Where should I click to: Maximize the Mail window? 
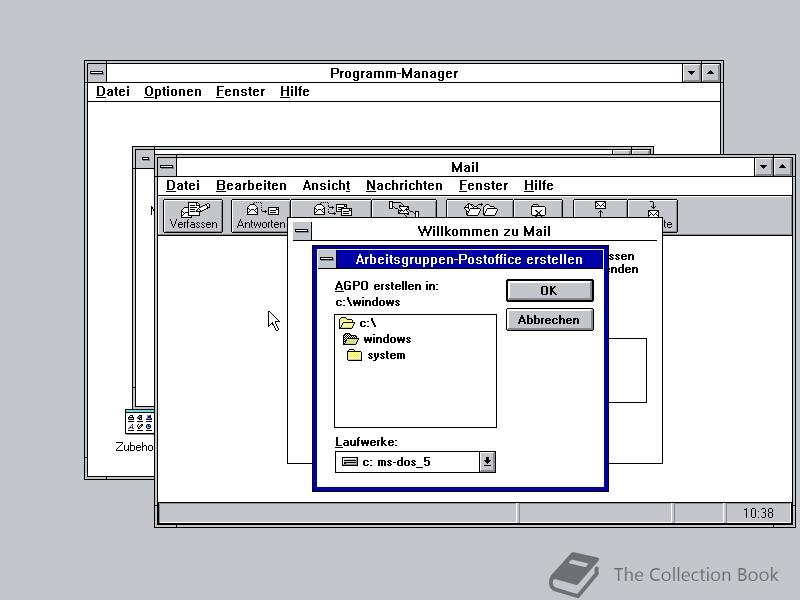[x=783, y=167]
